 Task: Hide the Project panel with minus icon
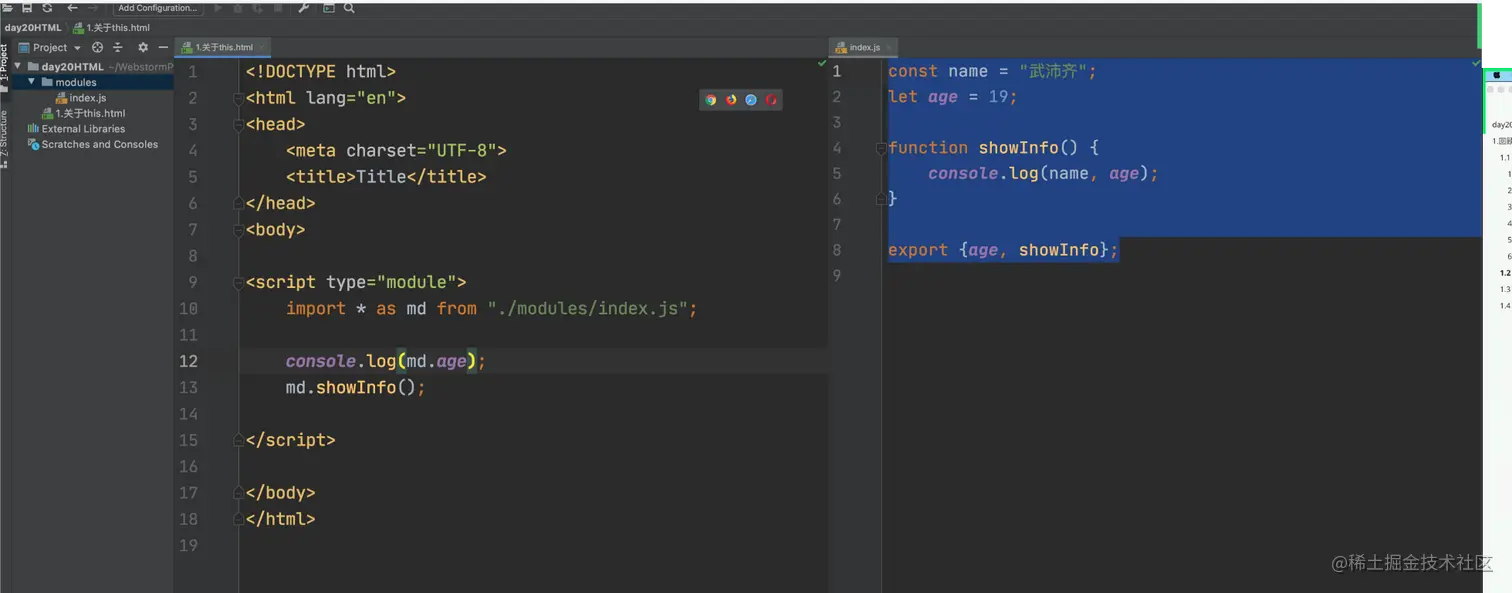(163, 47)
